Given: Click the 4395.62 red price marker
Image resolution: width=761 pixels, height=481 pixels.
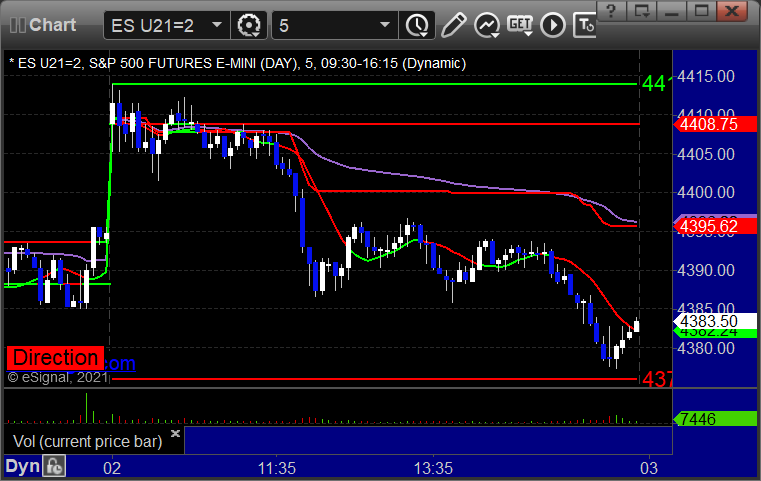Looking at the screenshot, I should 714,226.
